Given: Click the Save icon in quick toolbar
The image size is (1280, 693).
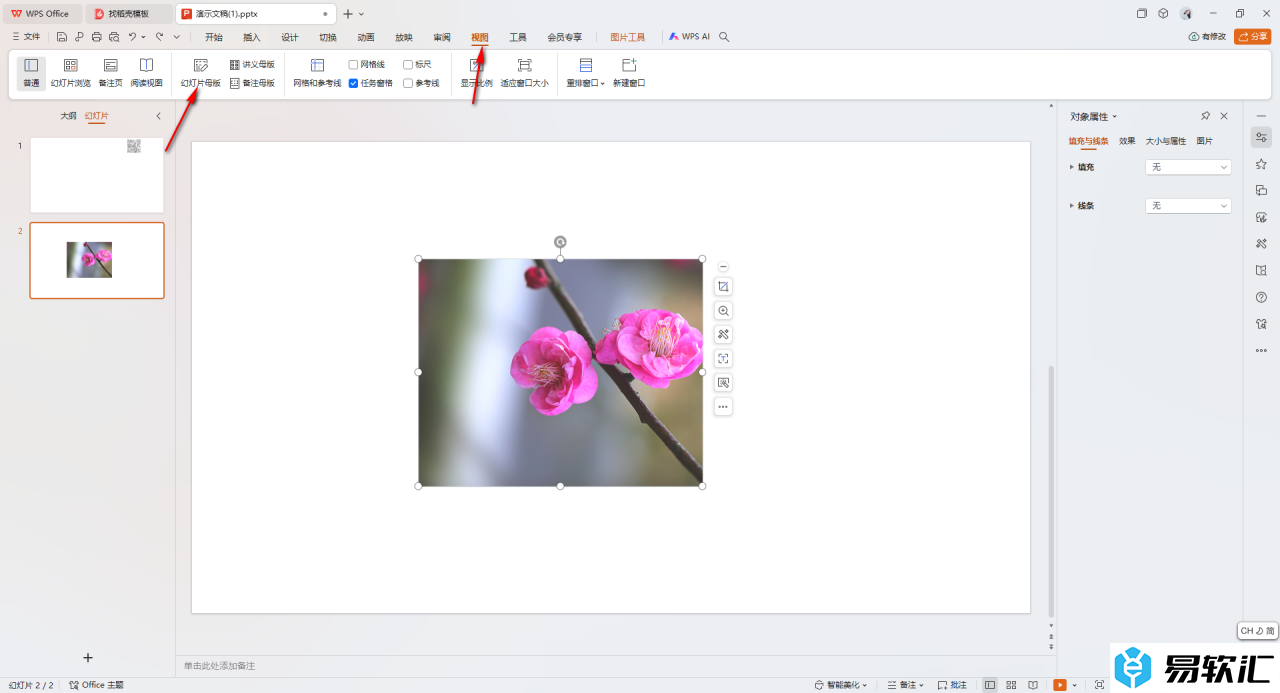Looking at the screenshot, I should tap(62, 37).
